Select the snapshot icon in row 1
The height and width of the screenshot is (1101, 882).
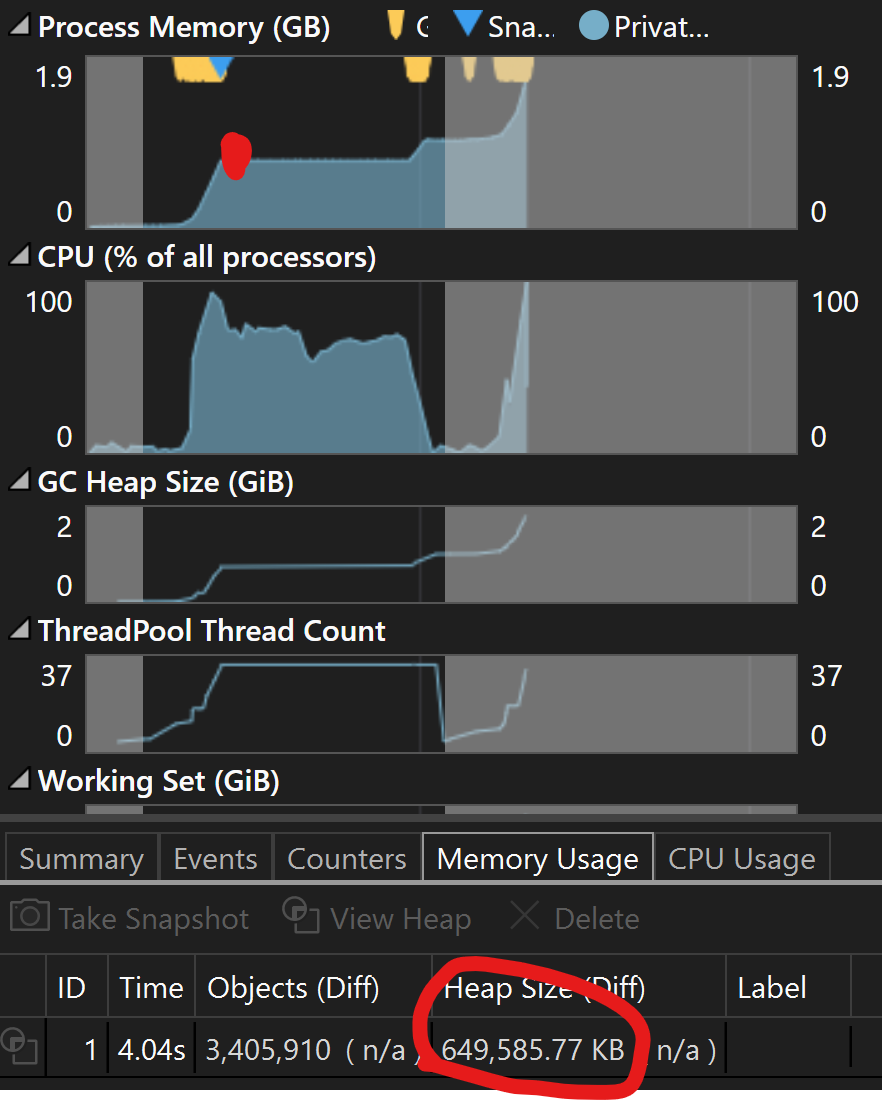(x=22, y=1049)
